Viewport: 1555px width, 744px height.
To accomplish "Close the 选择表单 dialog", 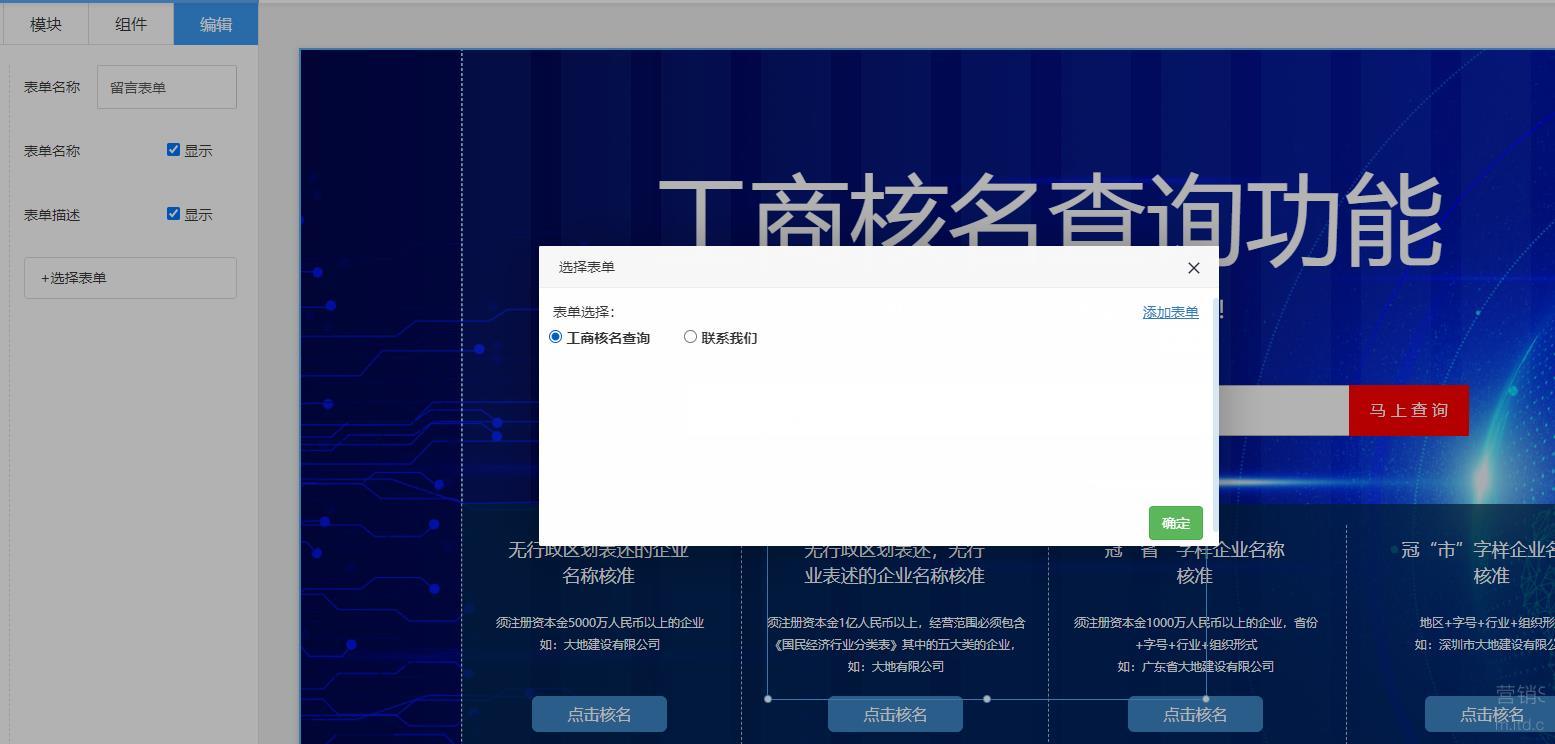I will click(x=1193, y=268).
